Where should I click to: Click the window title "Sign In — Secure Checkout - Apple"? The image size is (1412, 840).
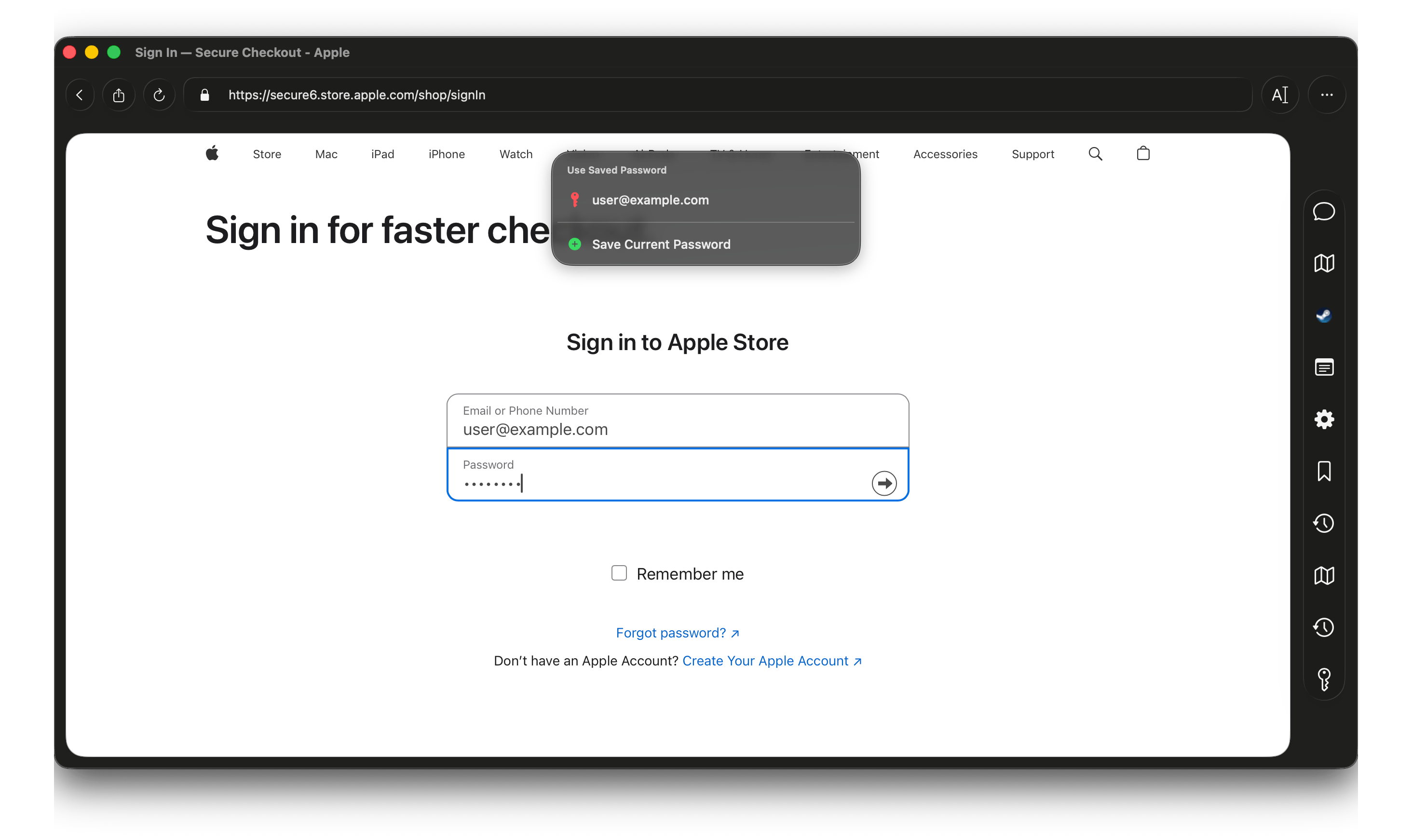242,53
